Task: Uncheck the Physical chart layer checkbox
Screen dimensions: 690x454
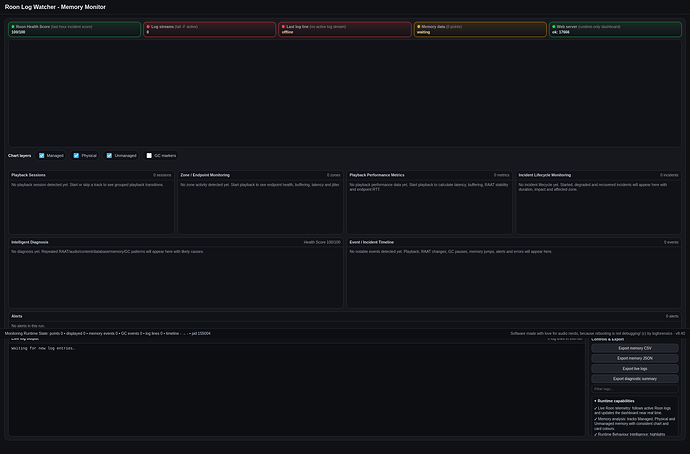Action: [x=76, y=156]
